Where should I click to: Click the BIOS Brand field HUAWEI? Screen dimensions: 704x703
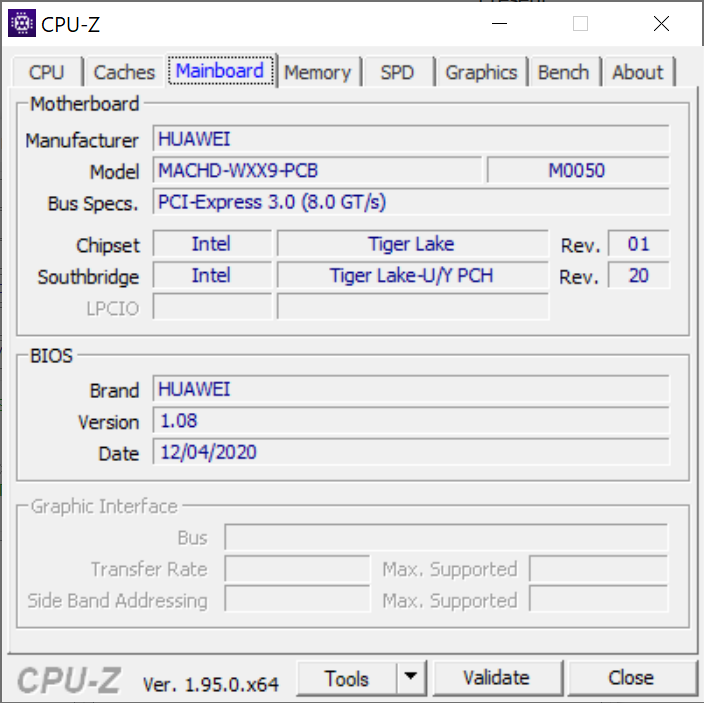tap(411, 389)
